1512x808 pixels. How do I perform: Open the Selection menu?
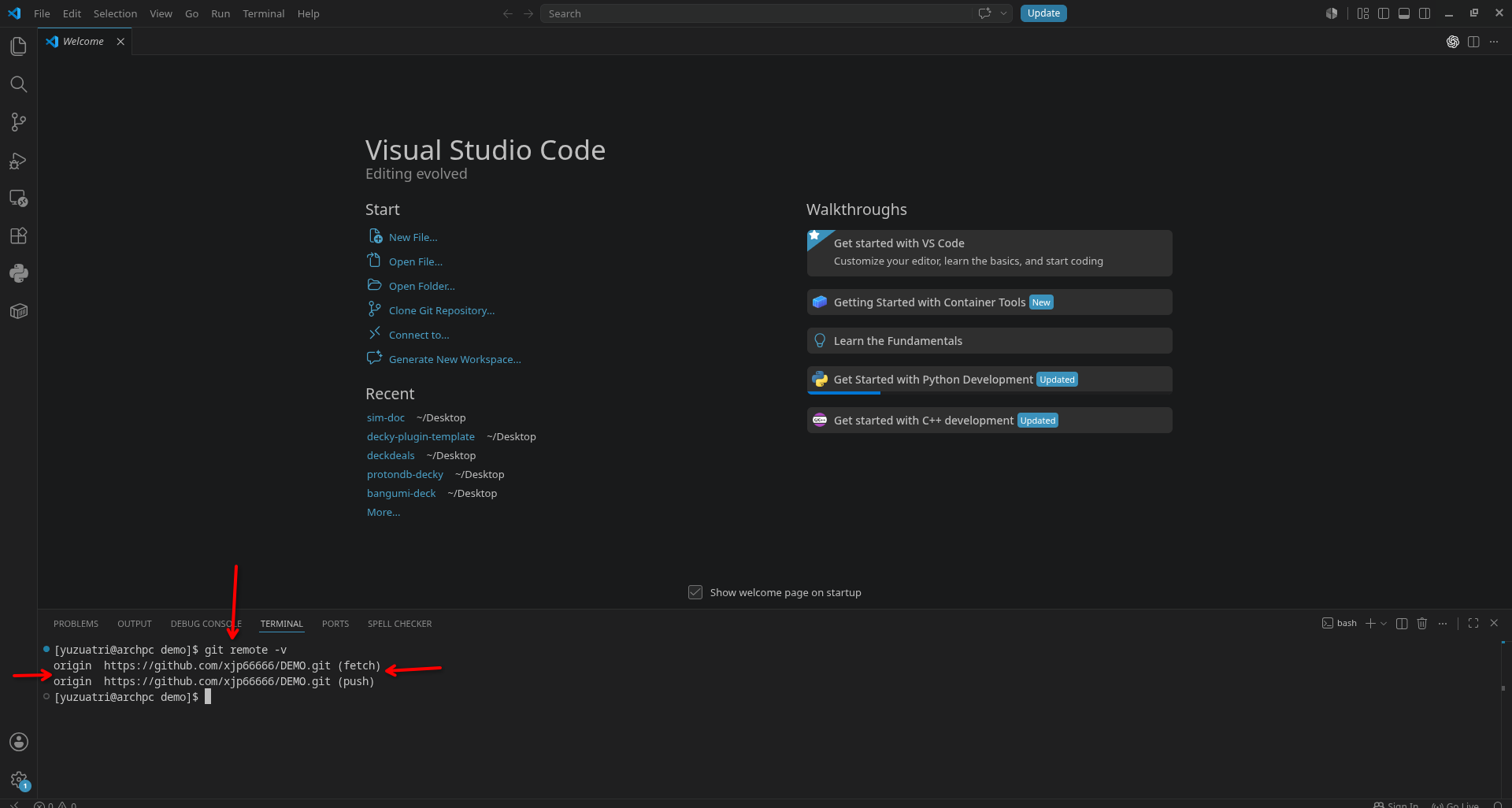point(115,13)
